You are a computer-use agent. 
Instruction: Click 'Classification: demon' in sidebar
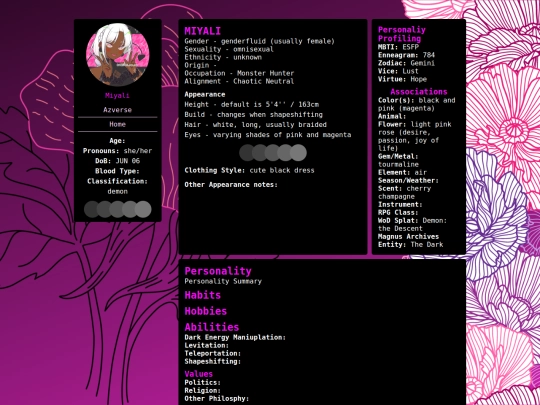[x=117, y=186]
